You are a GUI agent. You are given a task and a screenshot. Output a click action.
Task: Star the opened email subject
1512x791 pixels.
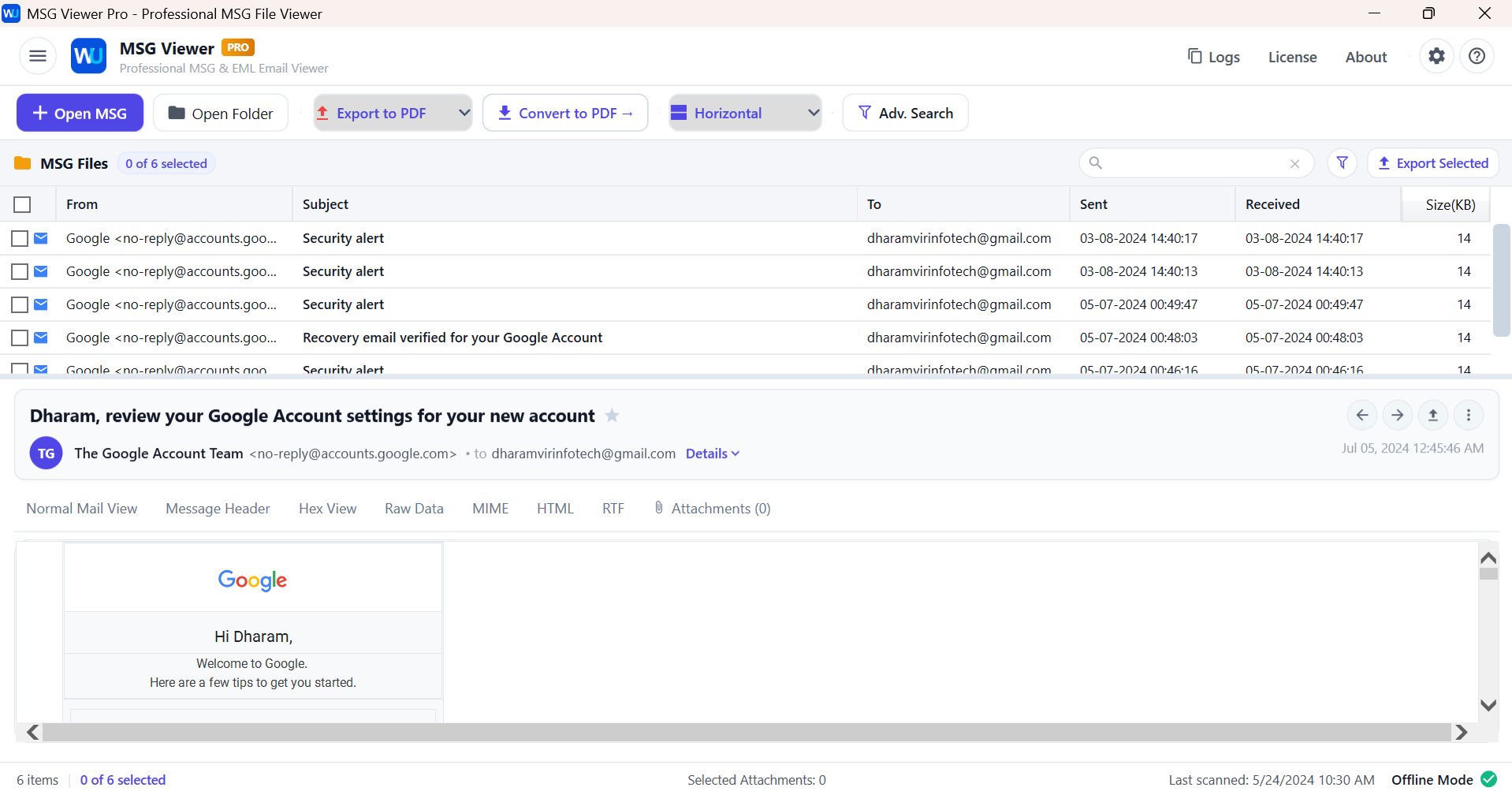tap(612, 416)
